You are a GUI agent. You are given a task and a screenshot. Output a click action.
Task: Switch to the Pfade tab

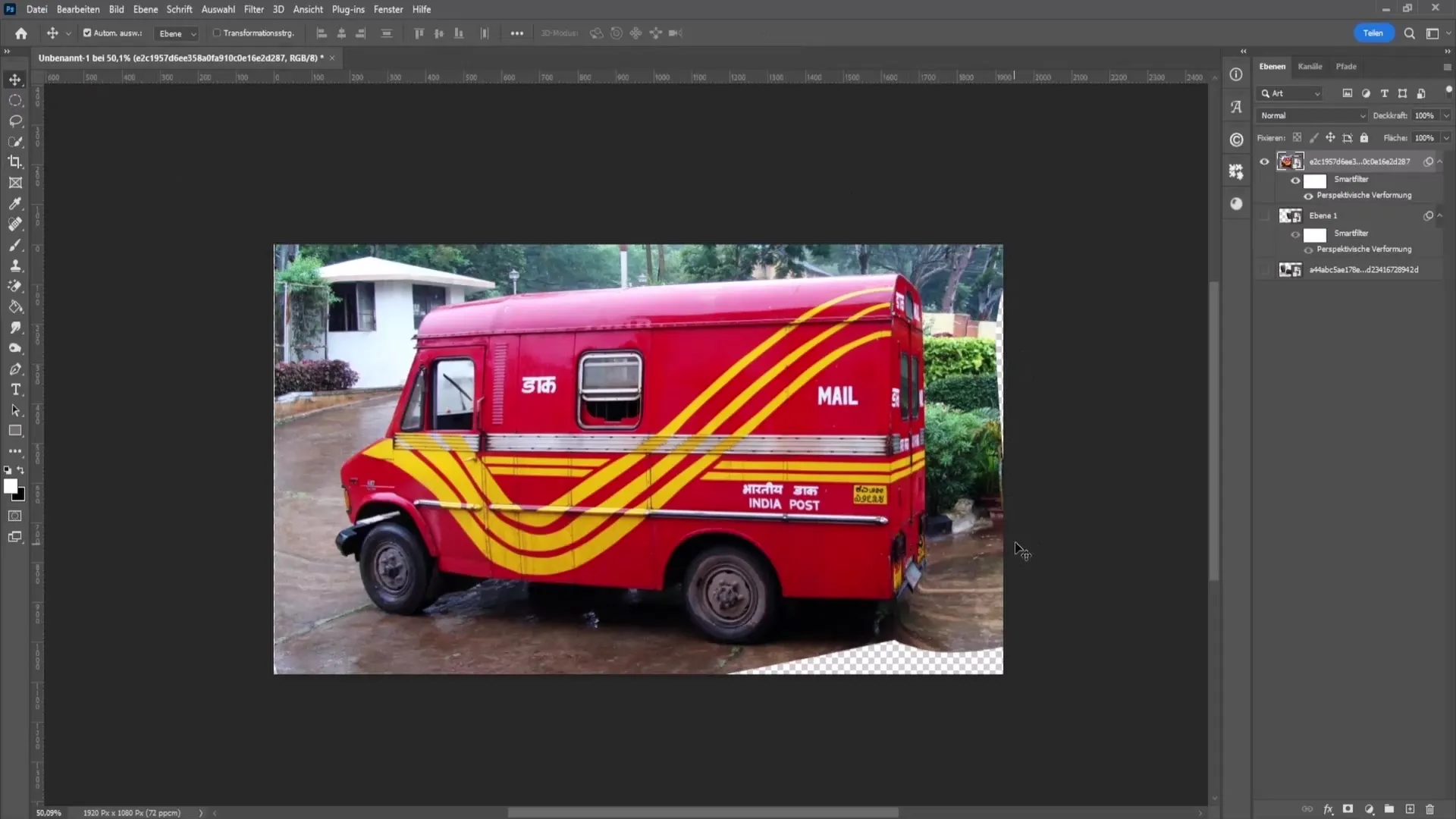coord(1346,67)
